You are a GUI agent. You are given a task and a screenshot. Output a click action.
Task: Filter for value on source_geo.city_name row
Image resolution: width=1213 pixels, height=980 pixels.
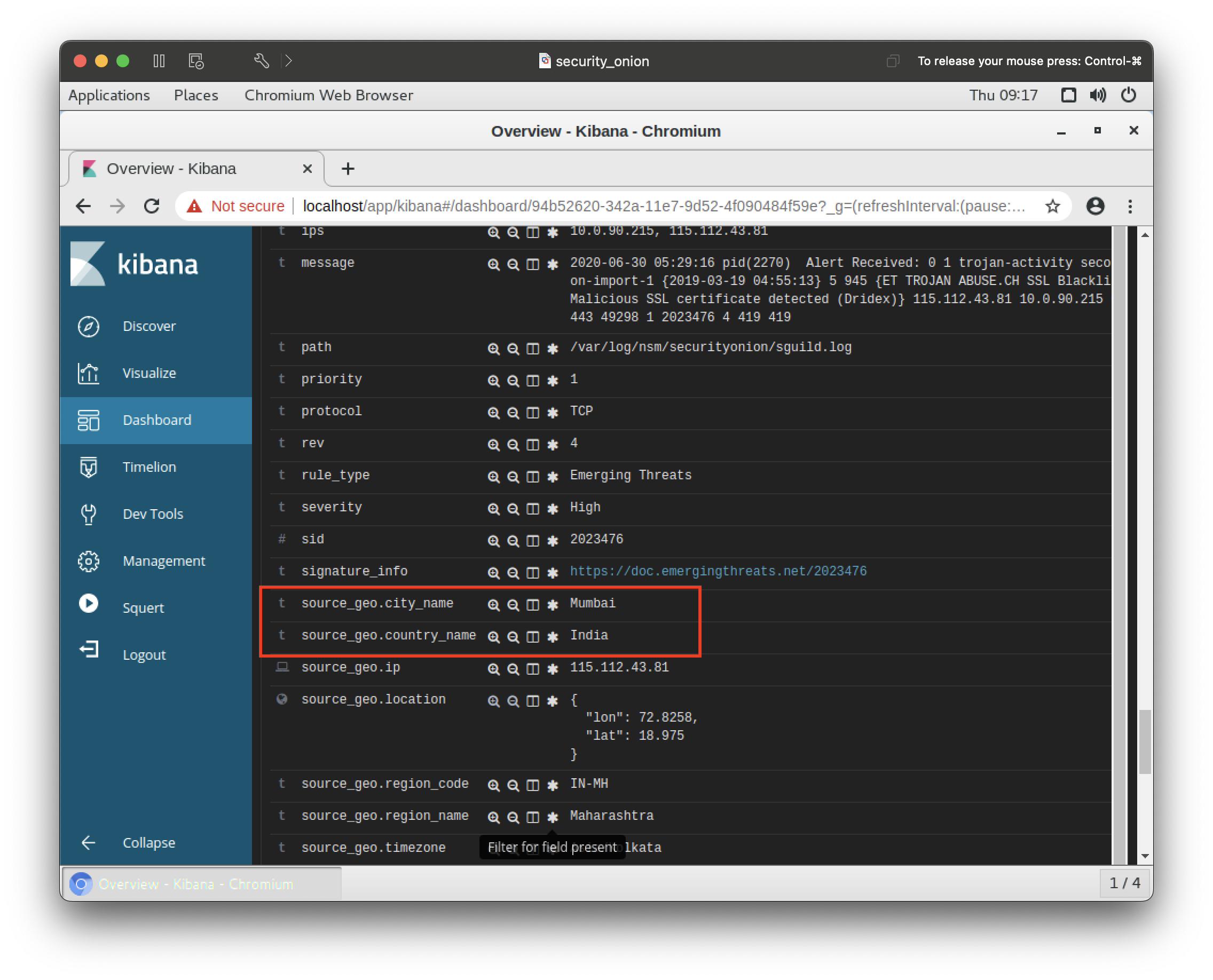[493, 605]
